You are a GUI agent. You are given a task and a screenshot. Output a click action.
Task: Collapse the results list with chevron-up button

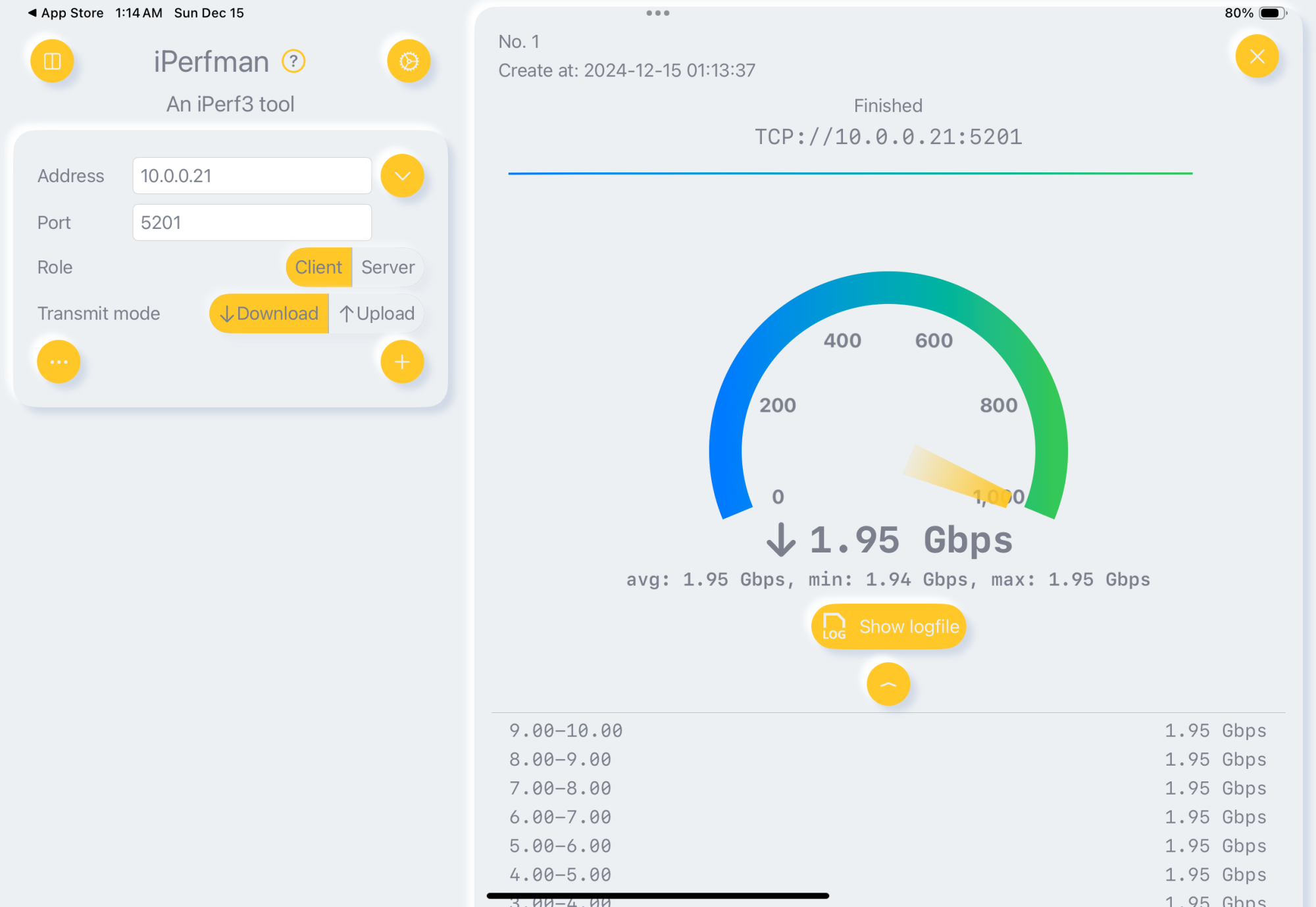point(888,685)
